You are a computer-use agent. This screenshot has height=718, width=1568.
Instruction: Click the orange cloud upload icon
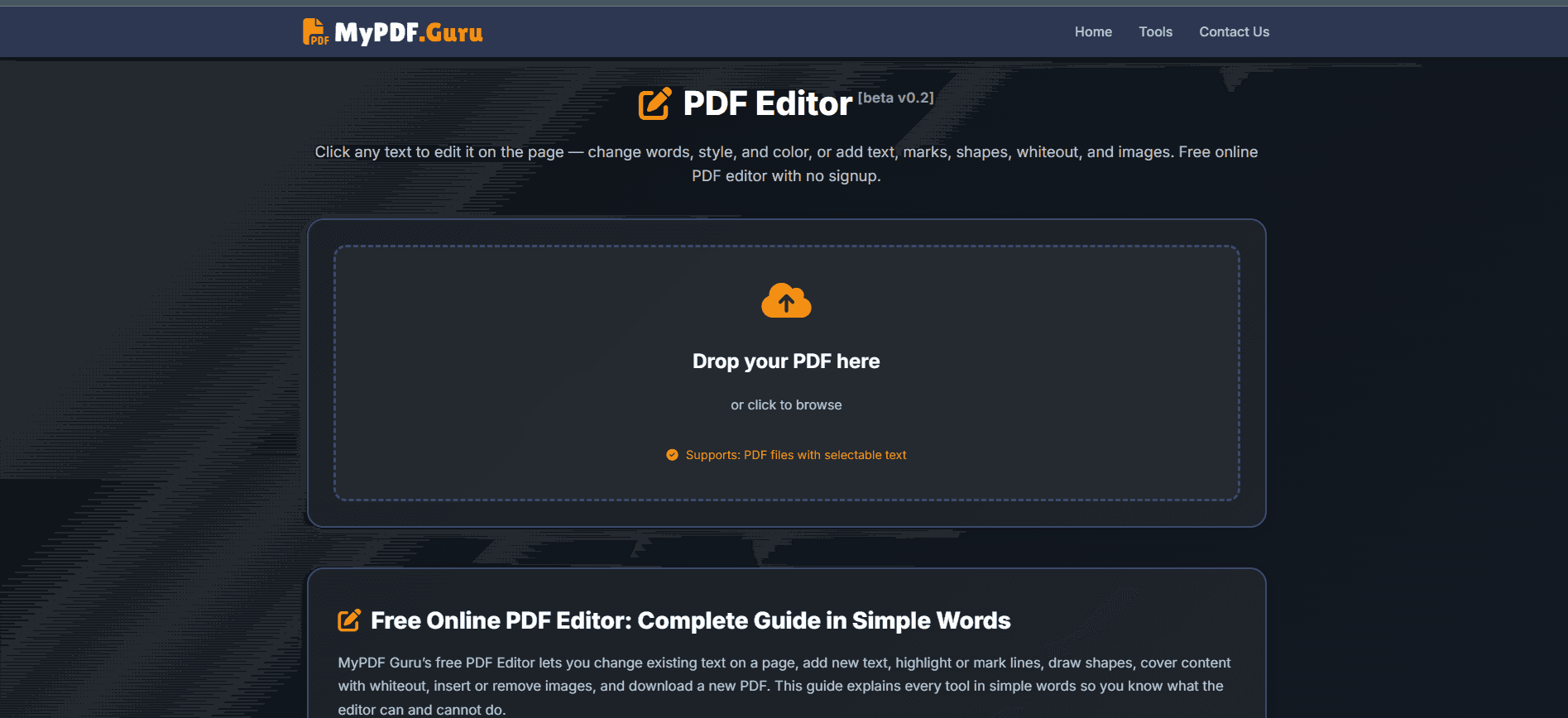coord(786,300)
